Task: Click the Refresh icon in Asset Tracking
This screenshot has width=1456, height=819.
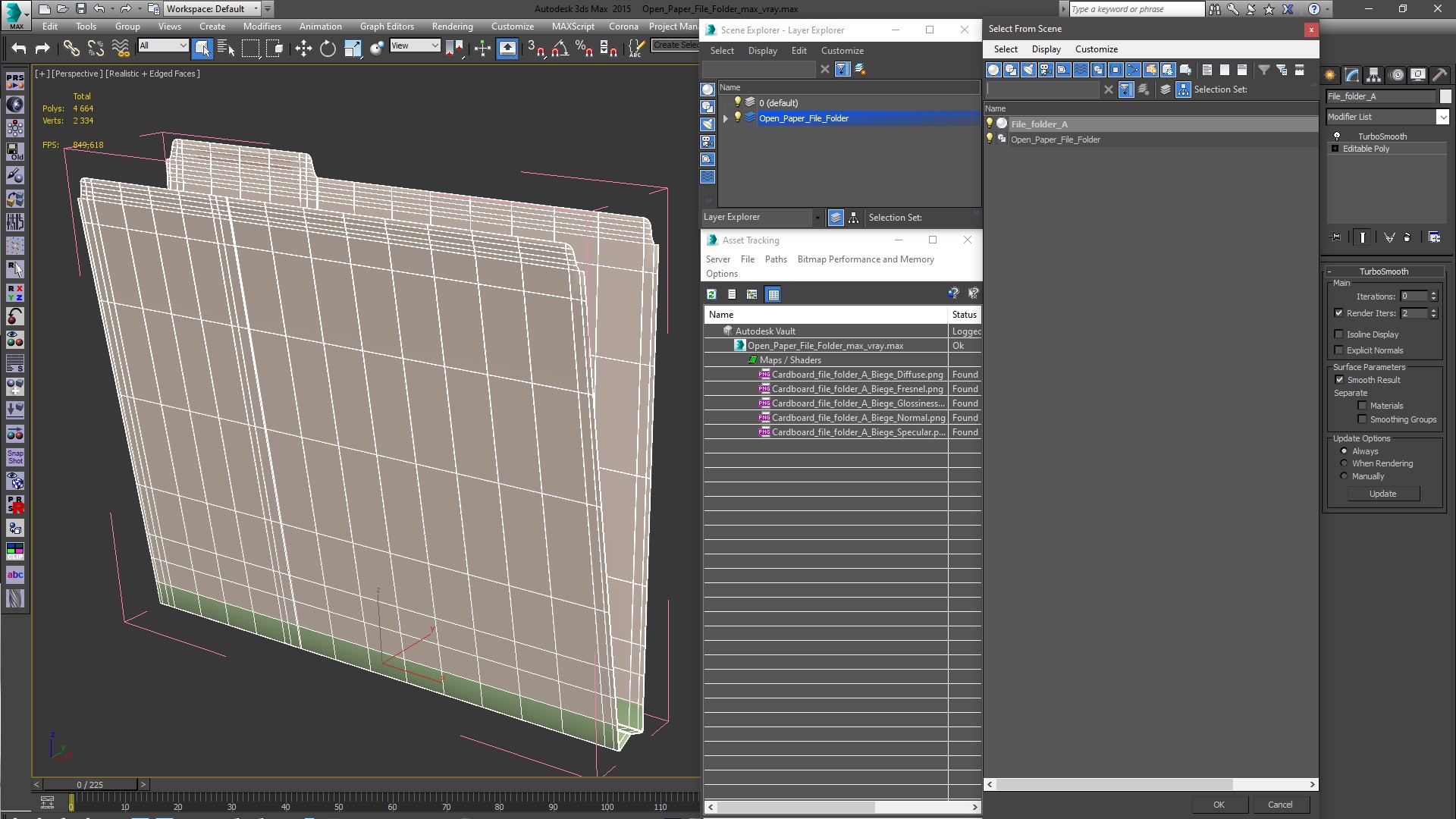Action: [x=711, y=294]
